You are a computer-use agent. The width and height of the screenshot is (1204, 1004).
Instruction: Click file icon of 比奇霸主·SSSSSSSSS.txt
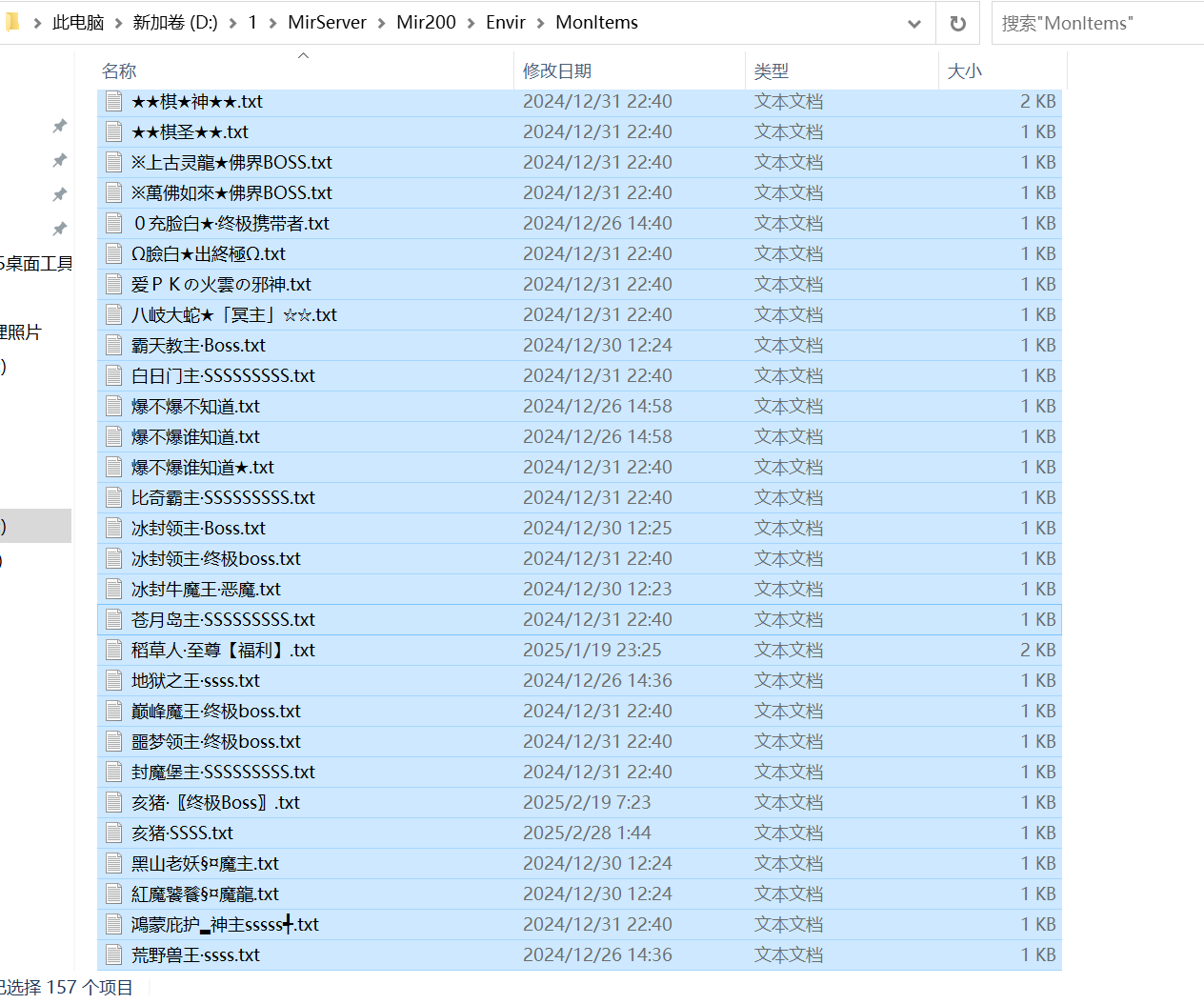[114, 497]
